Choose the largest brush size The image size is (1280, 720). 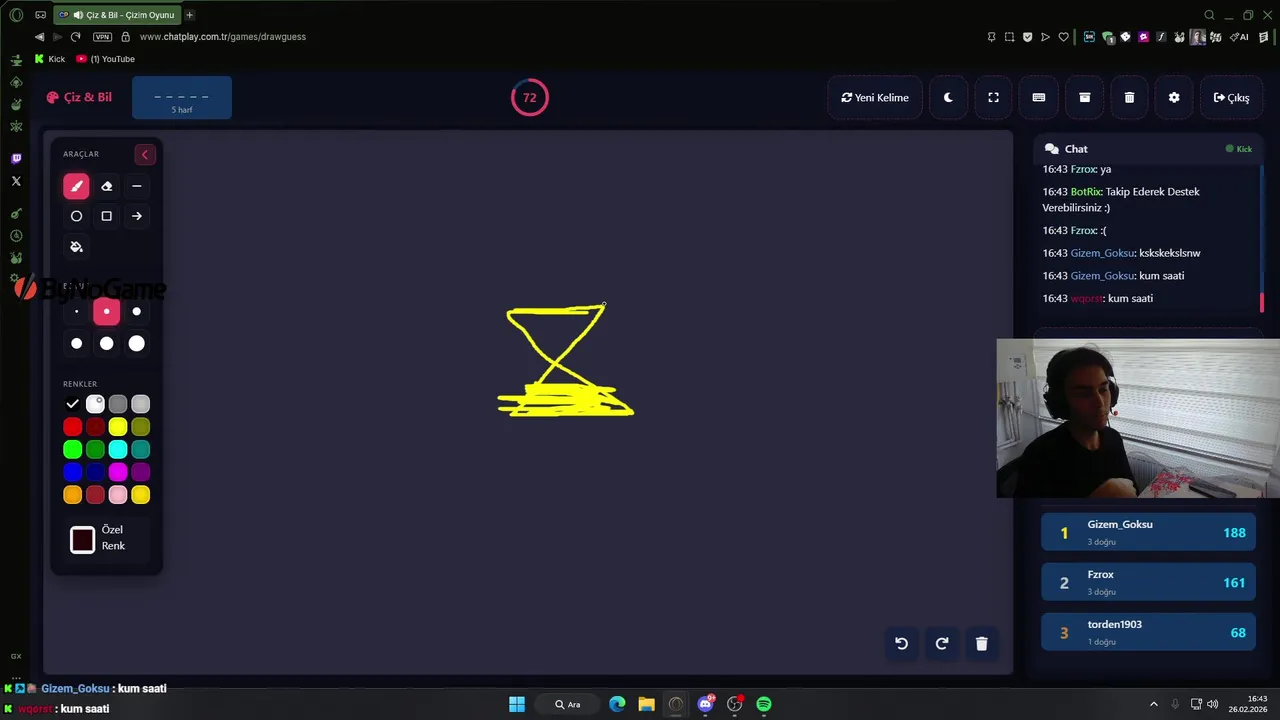pyautogui.click(x=137, y=343)
